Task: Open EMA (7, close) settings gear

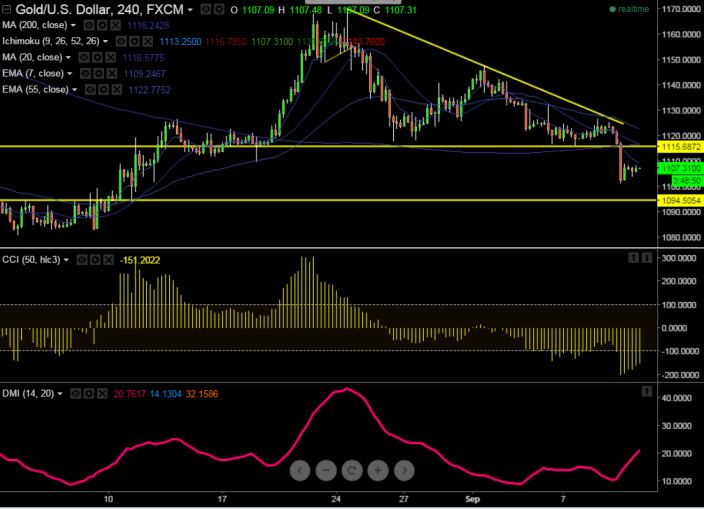Action: click(x=99, y=74)
